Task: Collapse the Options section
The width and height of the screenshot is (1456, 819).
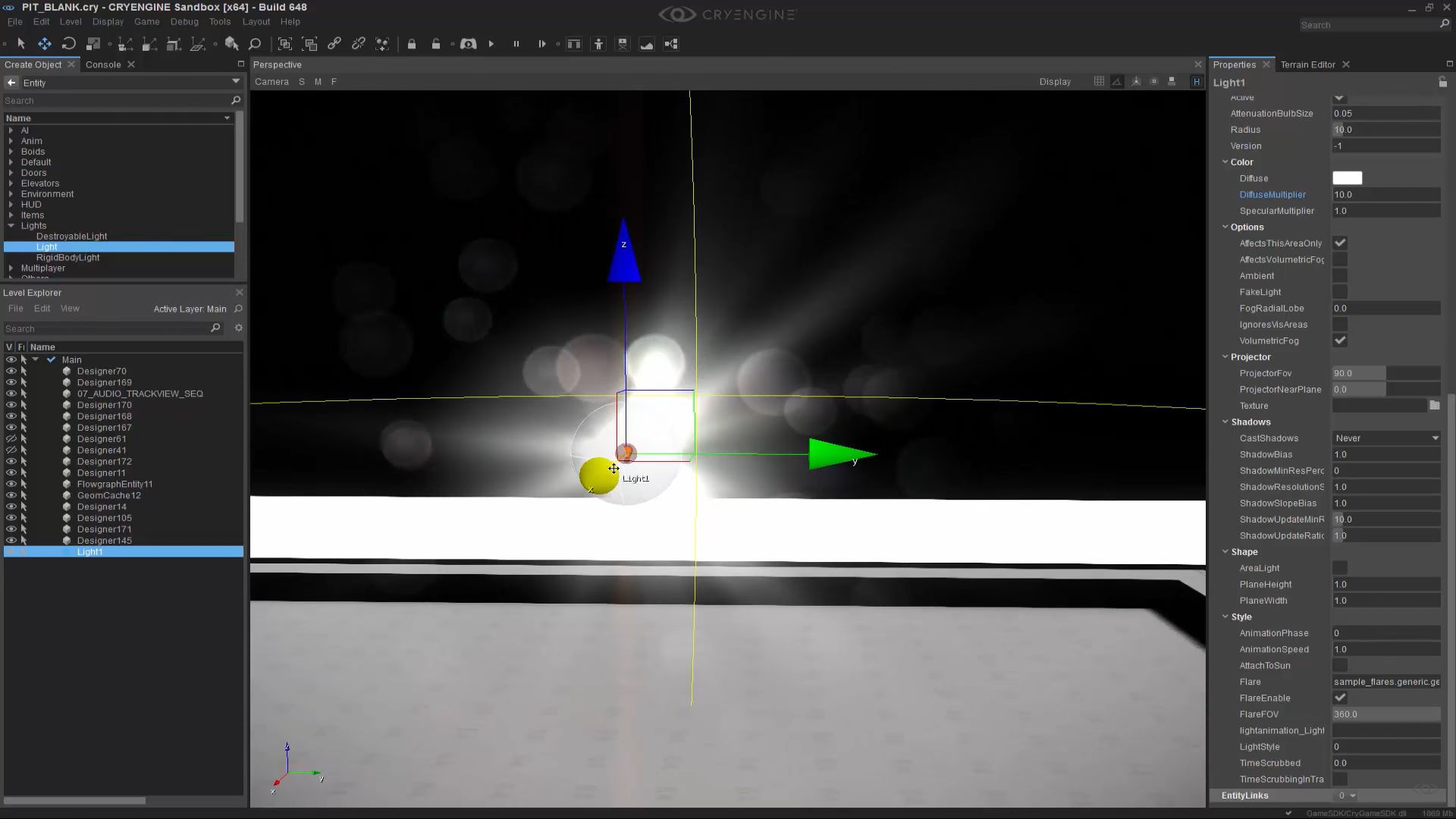Action: click(1225, 227)
